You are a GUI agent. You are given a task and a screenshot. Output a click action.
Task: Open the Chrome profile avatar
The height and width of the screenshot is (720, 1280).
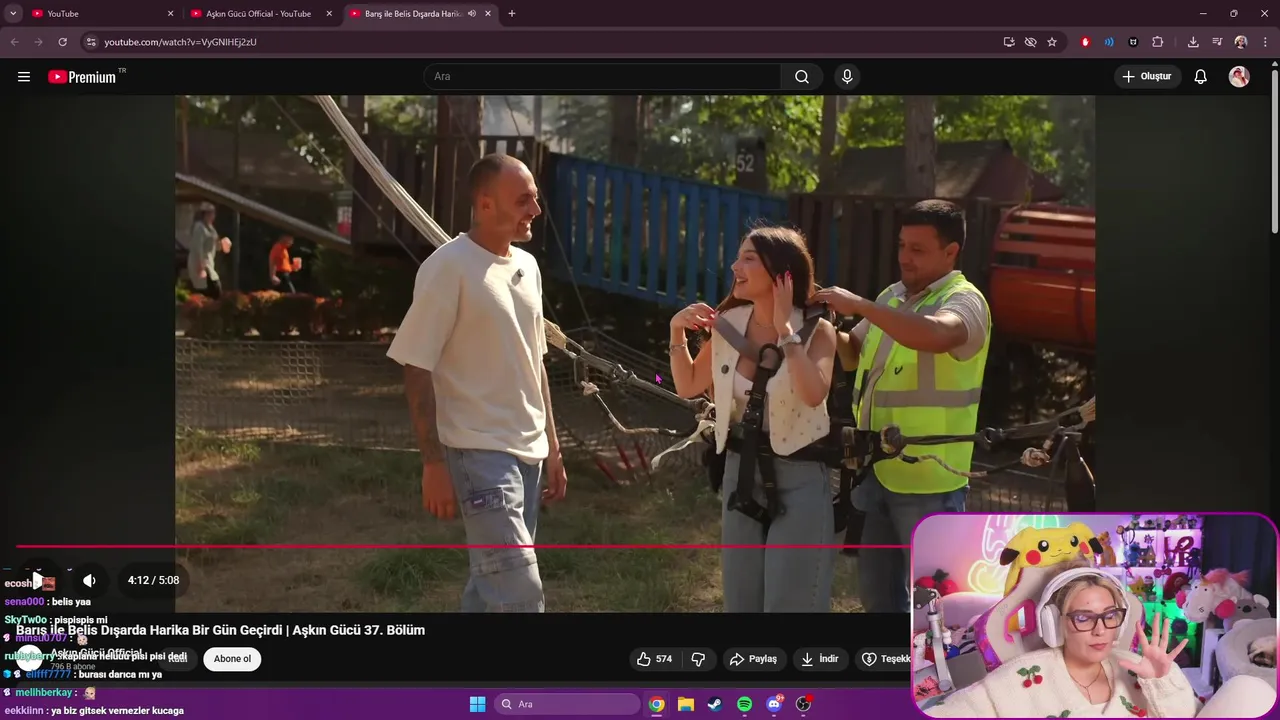tap(1241, 42)
